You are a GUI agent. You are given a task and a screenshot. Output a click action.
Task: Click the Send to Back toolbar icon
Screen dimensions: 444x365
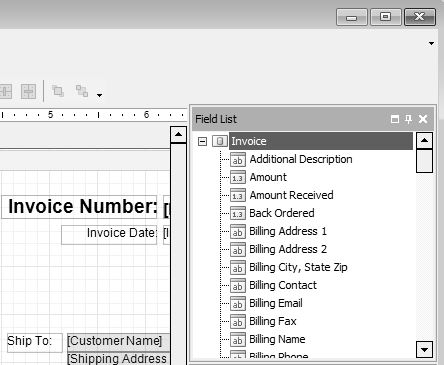point(82,91)
